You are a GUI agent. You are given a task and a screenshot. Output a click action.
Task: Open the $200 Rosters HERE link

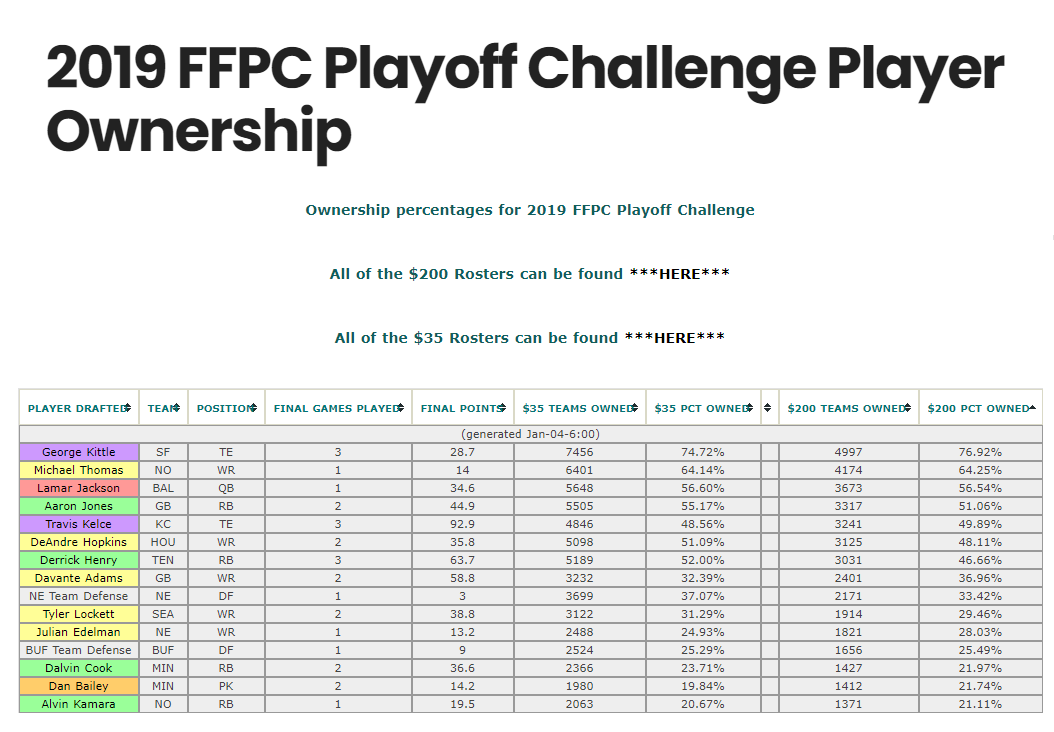(x=678, y=273)
